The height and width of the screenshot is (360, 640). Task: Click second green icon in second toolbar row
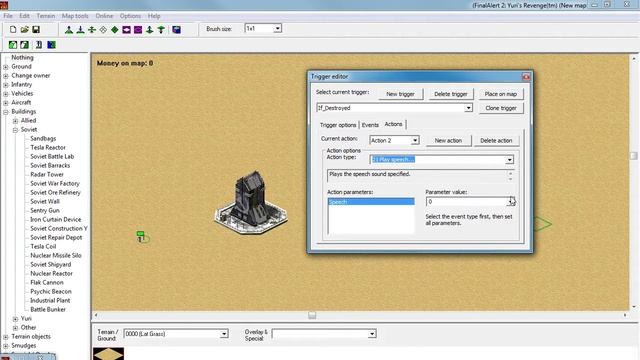(24, 44)
